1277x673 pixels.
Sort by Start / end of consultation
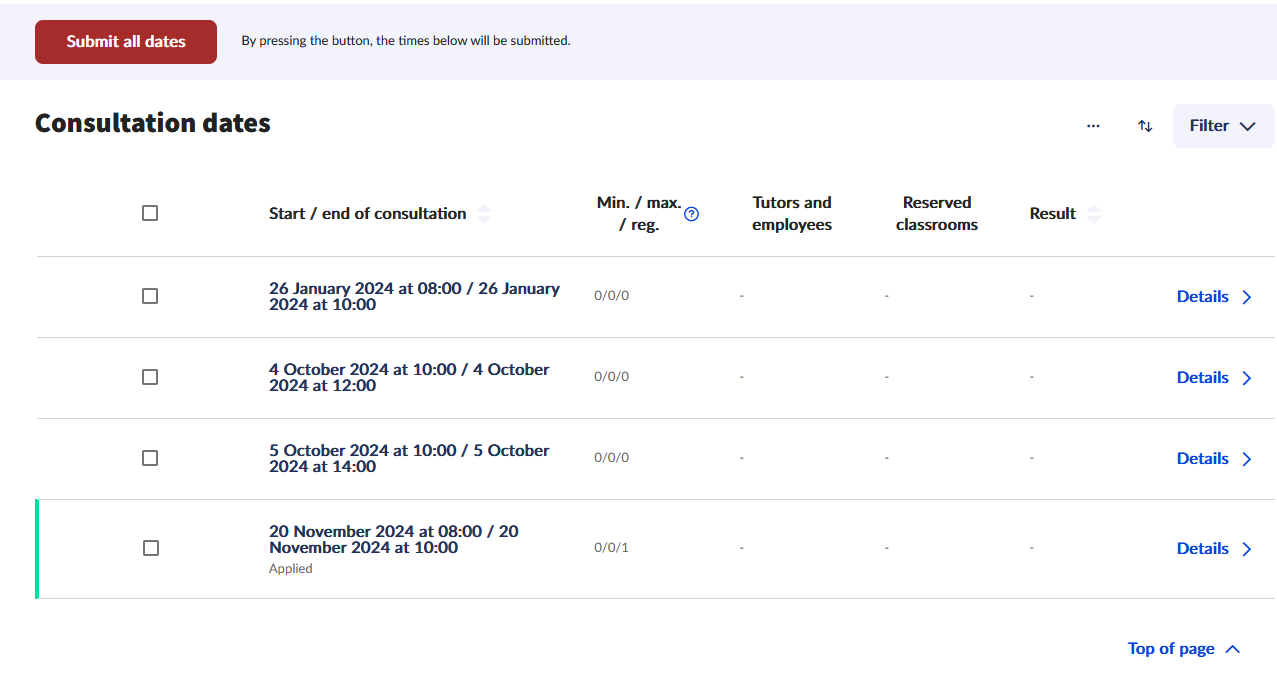pyautogui.click(x=484, y=214)
